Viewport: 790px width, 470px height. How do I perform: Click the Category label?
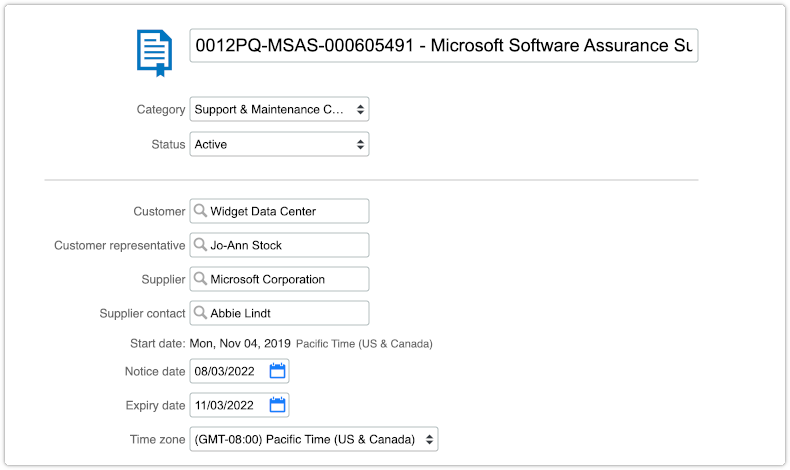coord(161,110)
